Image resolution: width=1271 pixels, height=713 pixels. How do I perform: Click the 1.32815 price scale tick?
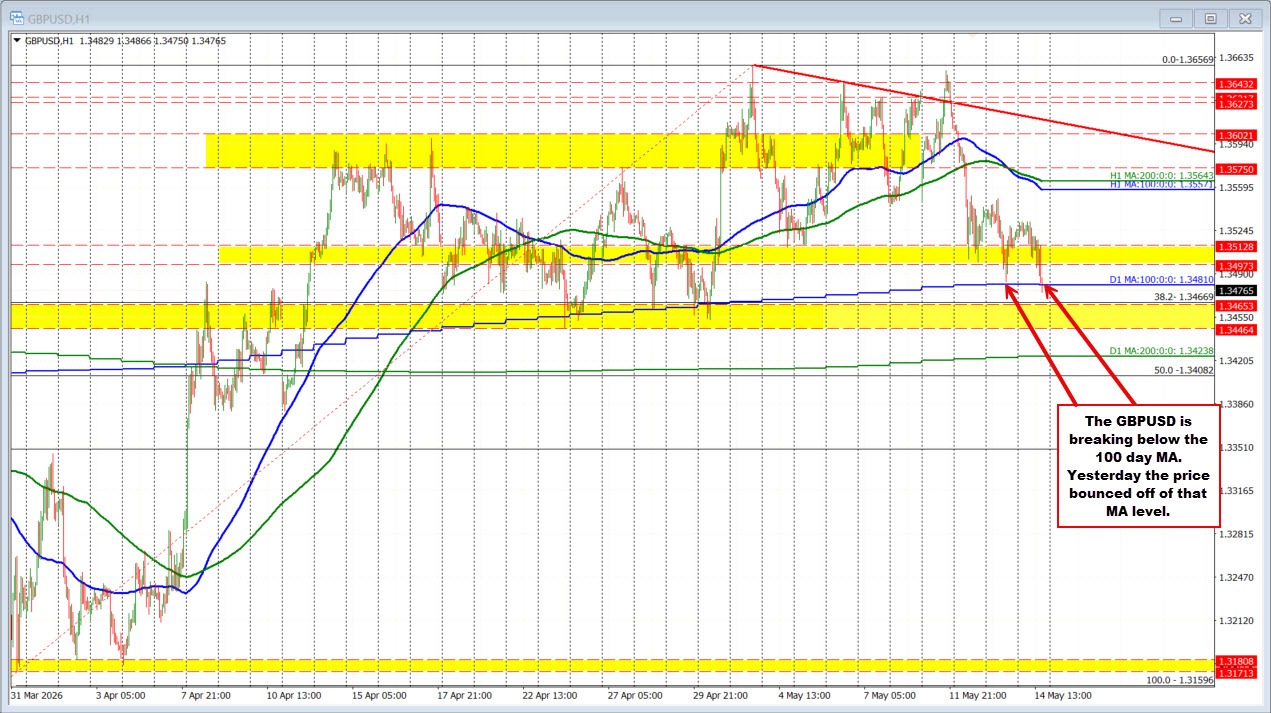(1236, 534)
